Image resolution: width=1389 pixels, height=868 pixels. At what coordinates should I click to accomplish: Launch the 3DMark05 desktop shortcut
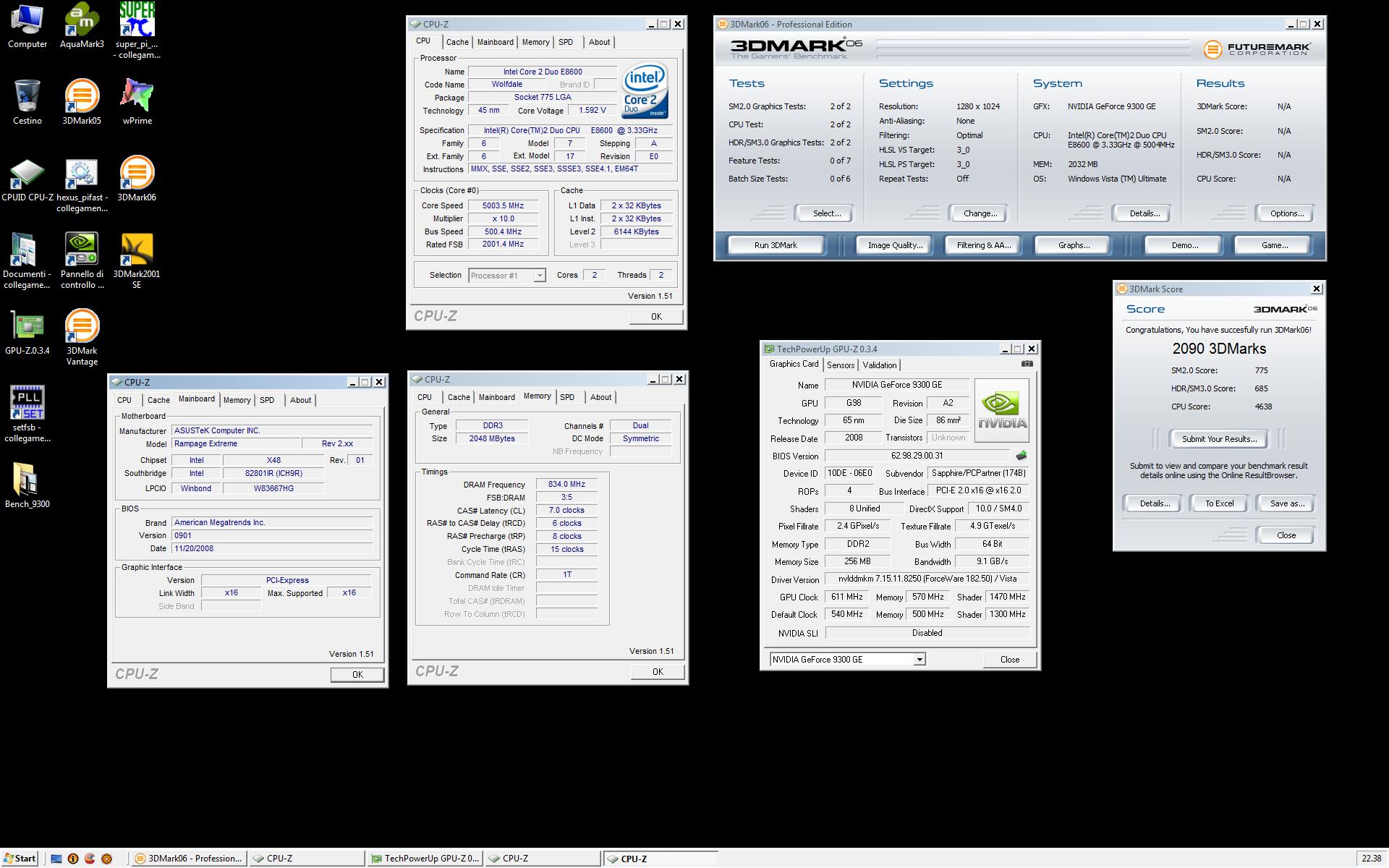tap(82, 103)
